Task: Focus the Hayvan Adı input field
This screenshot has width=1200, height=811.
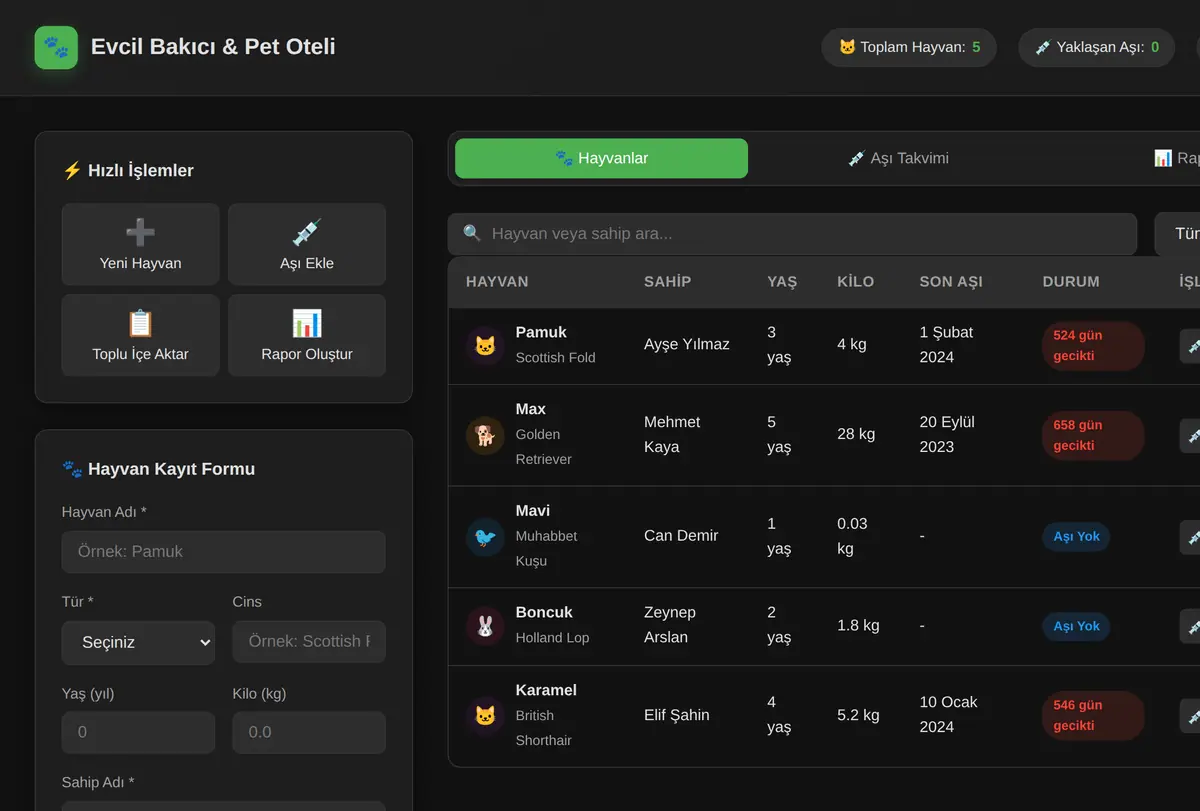Action: [223, 552]
